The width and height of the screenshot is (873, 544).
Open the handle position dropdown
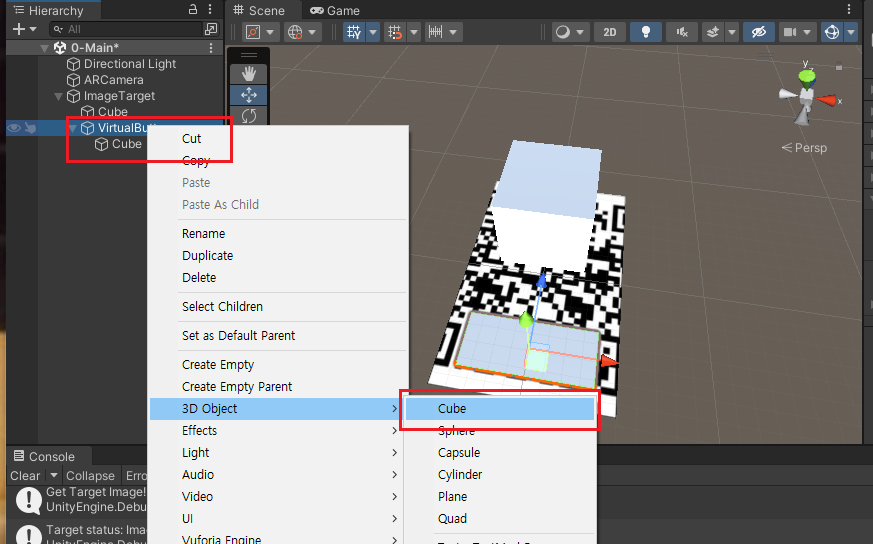[271, 32]
